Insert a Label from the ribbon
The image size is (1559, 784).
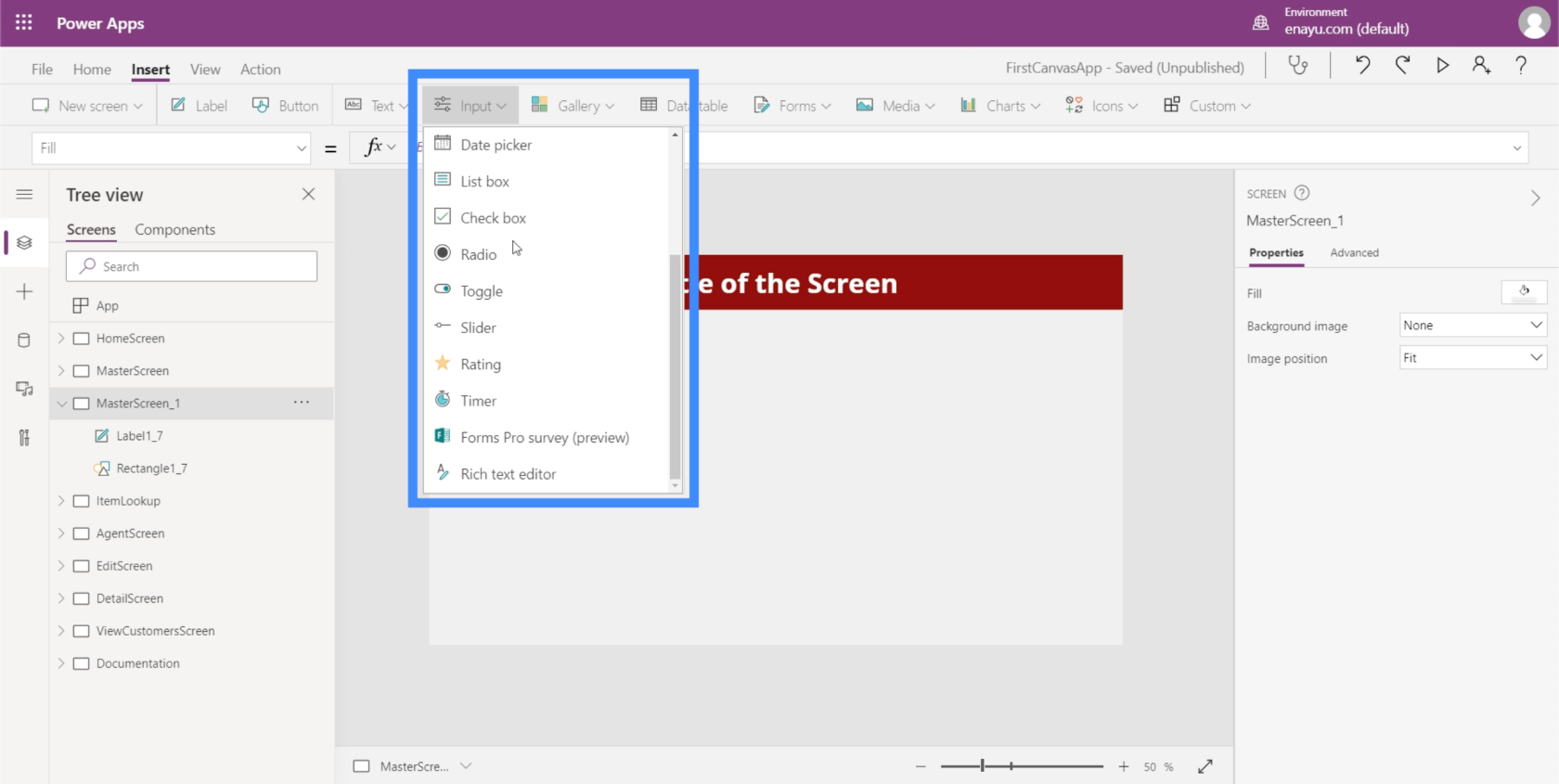[199, 106]
